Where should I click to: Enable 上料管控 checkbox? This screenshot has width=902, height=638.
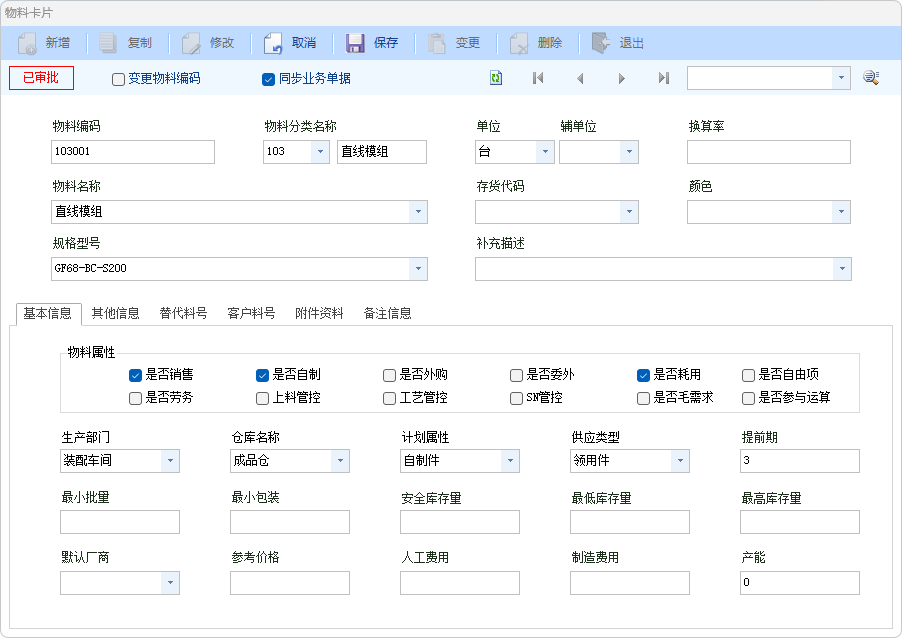point(262,398)
